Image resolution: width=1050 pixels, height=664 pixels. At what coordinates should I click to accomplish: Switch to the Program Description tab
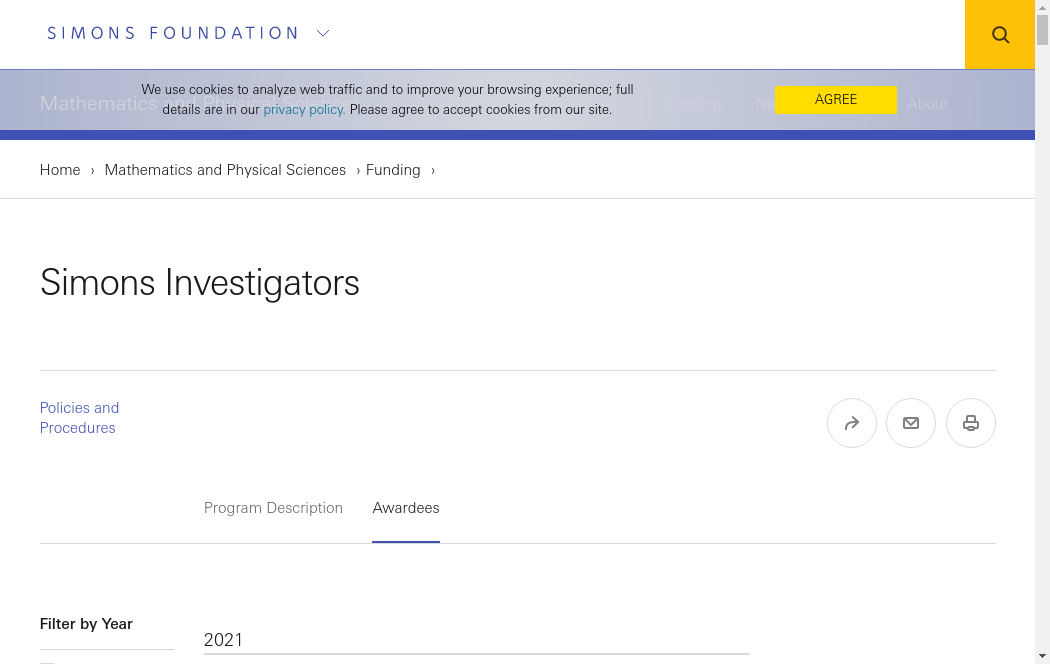(x=273, y=508)
